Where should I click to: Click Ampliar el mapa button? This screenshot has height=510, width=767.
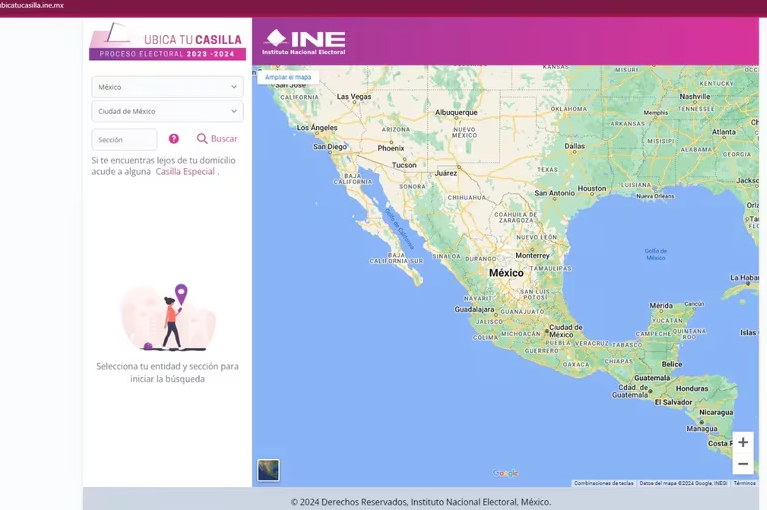pyautogui.click(x=288, y=77)
